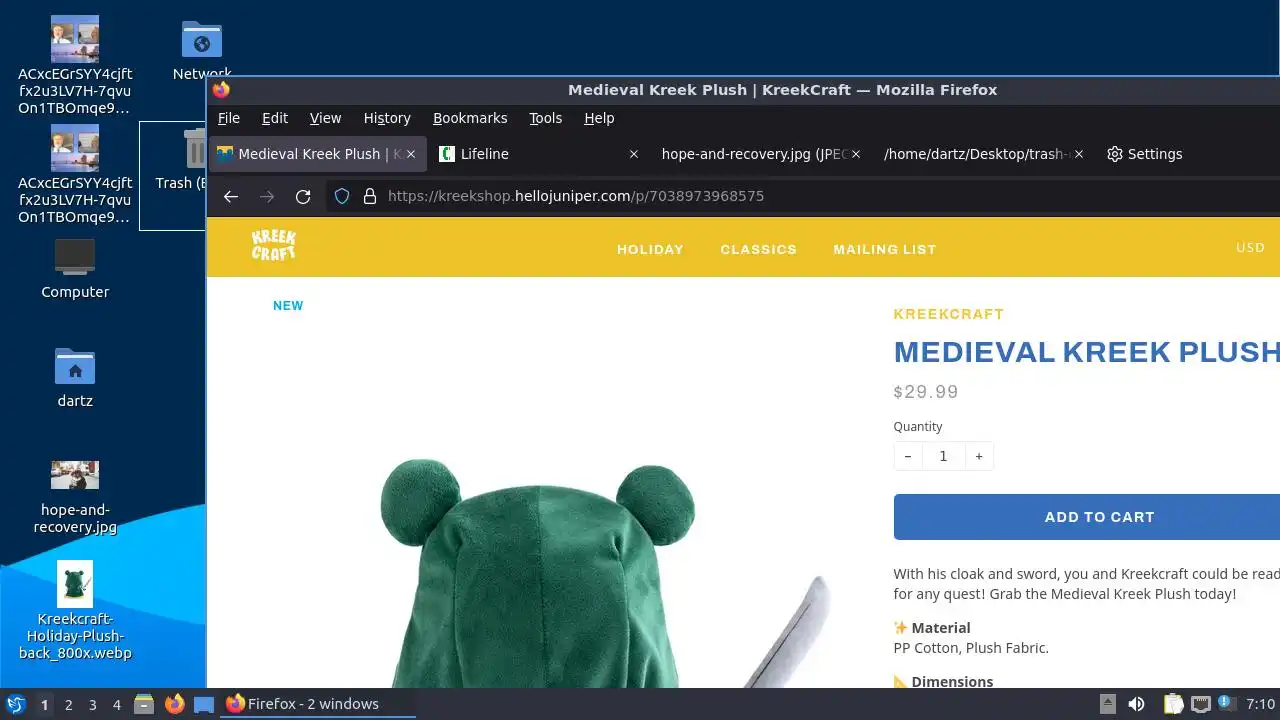Open the View menu
The height and width of the screenshot is (720, 1280).
pyautogui.click(x=325, y=118)
